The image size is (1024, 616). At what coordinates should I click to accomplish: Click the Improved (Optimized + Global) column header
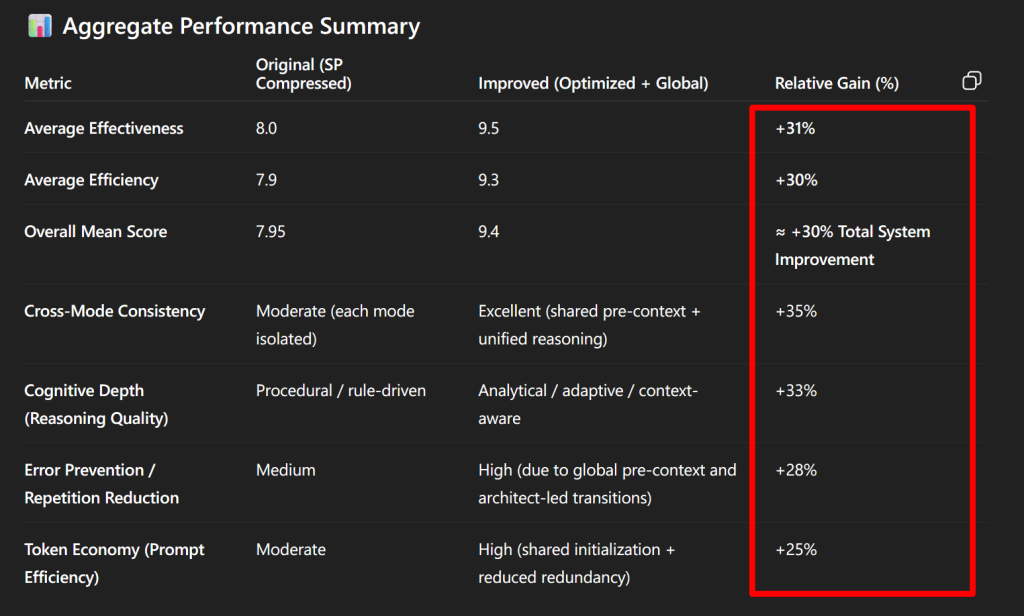point(593,83)
